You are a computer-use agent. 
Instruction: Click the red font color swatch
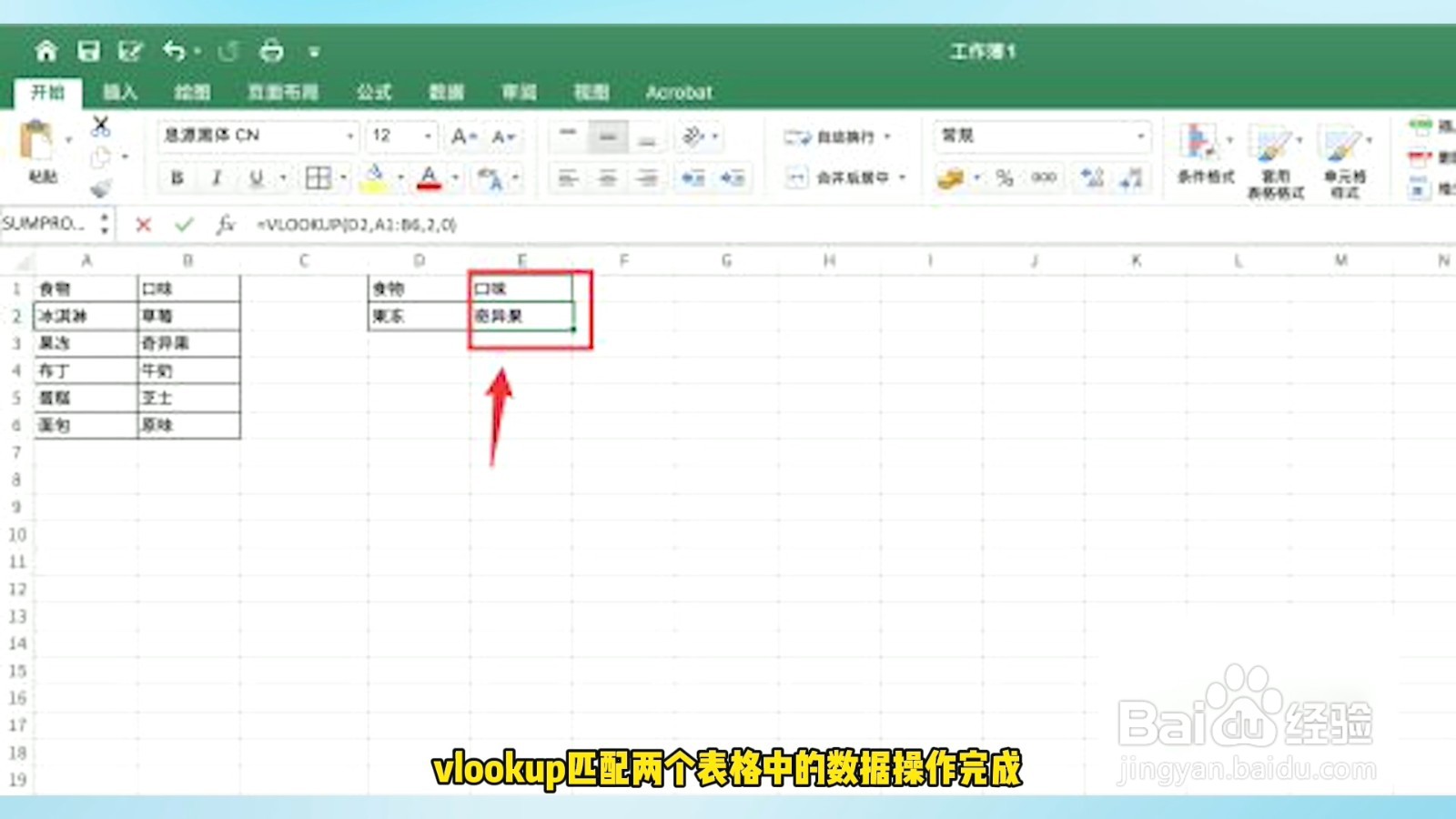(x=430, y=184)
